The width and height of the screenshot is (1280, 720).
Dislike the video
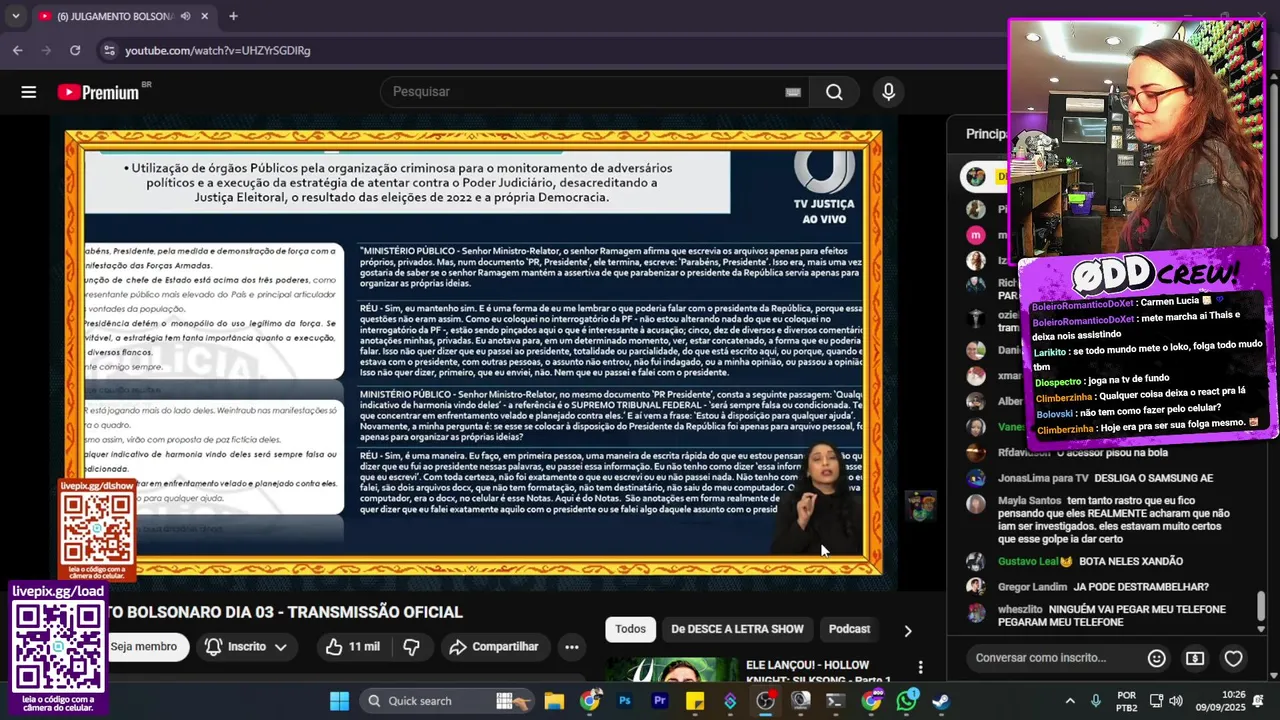411,647
